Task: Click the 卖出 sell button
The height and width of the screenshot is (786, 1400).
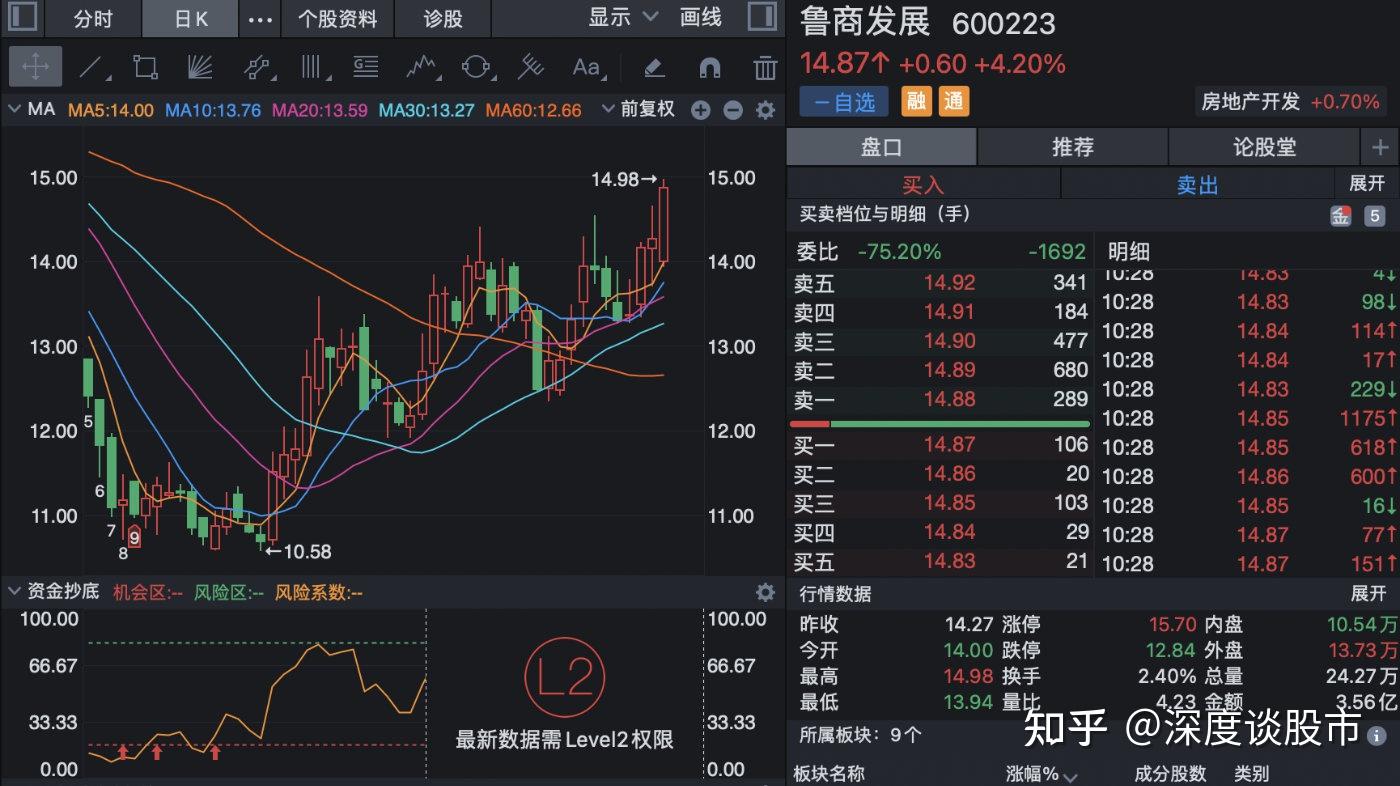Action: pos(1197,184)
